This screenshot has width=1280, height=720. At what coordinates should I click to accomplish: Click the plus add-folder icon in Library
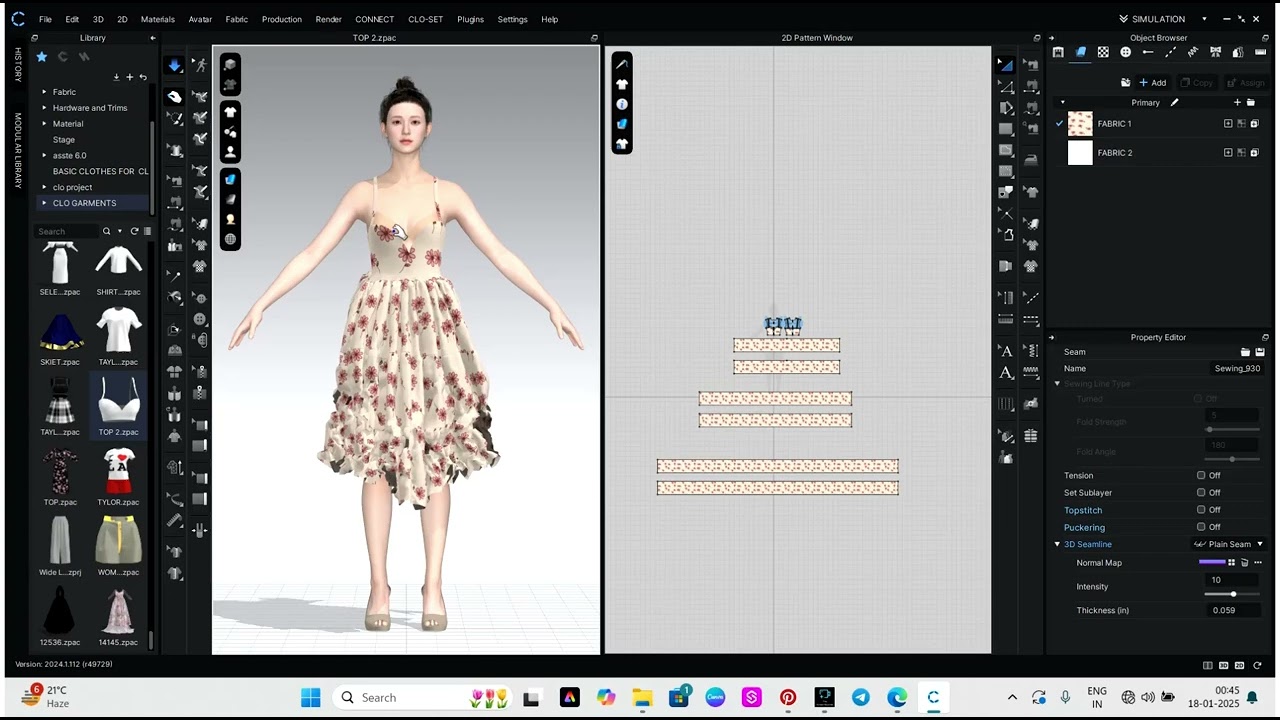point(129,77)
